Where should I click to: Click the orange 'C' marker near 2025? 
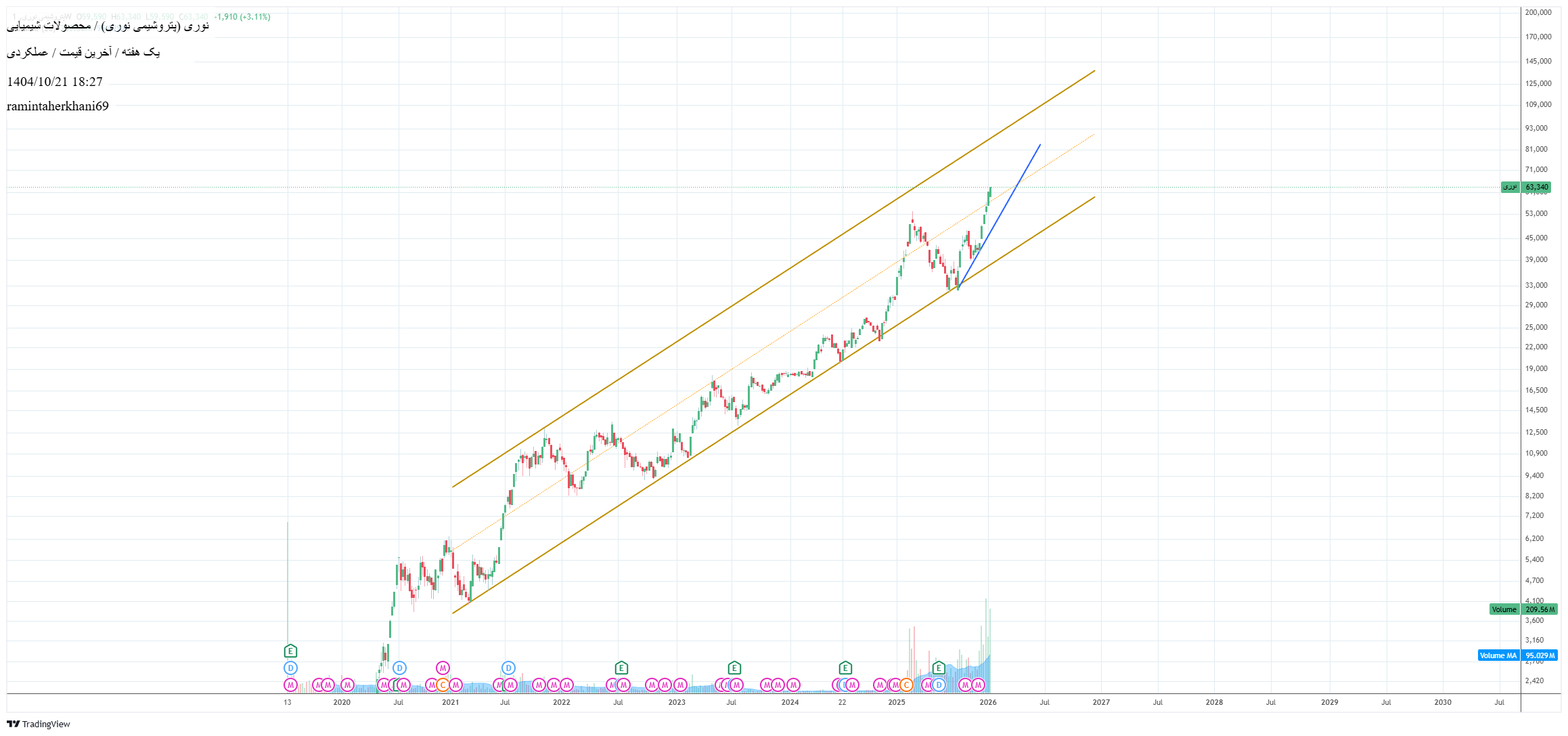905,685
